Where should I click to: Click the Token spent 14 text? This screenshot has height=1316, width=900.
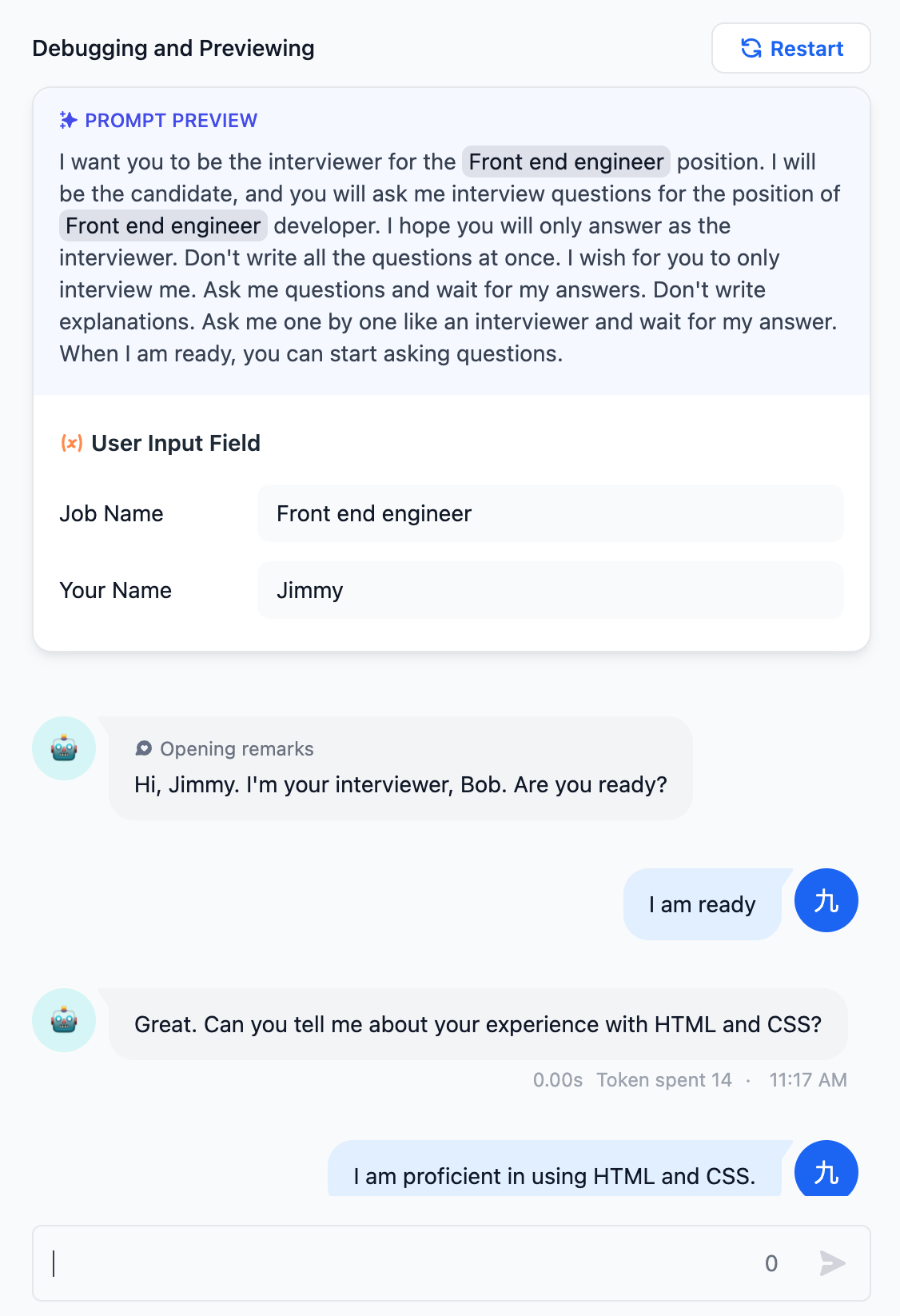(x=664, y=1080)
